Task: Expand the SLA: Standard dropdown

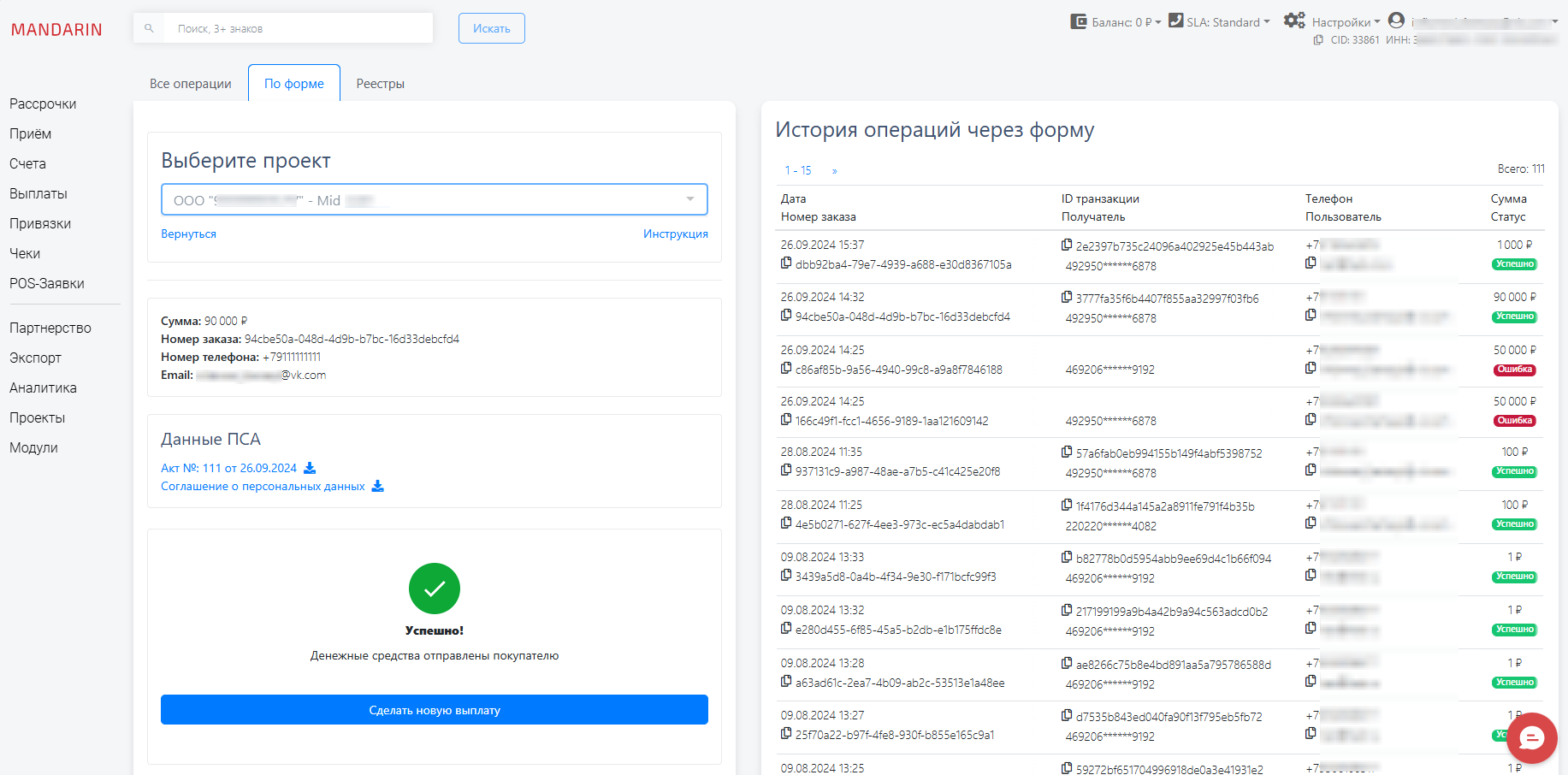Action: pyautogui.click(x=1266, y=22)
